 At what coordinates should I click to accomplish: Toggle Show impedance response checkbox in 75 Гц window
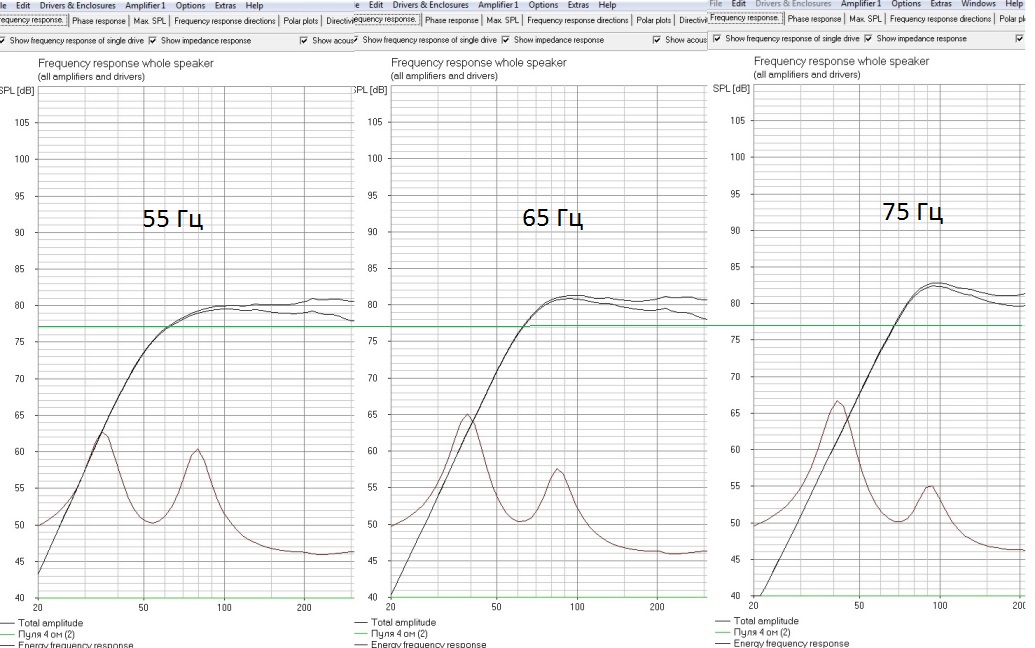pyautogui.click(x=868, y=39)
